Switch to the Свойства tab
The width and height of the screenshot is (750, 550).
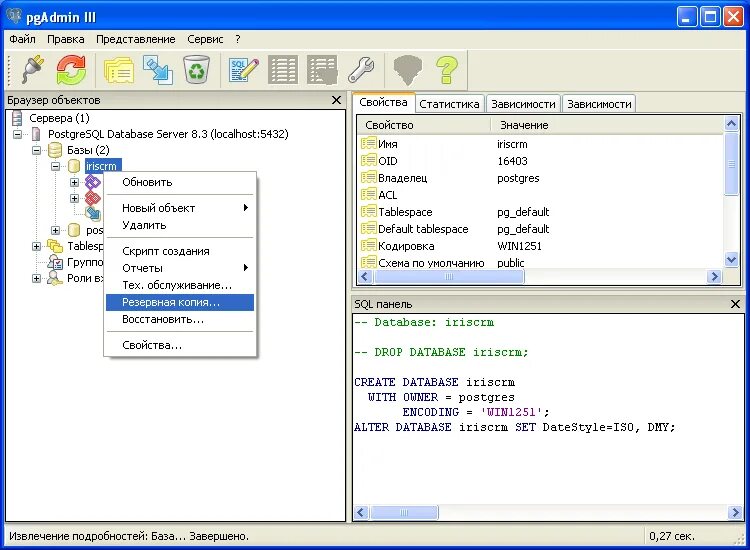coord(383,102)
